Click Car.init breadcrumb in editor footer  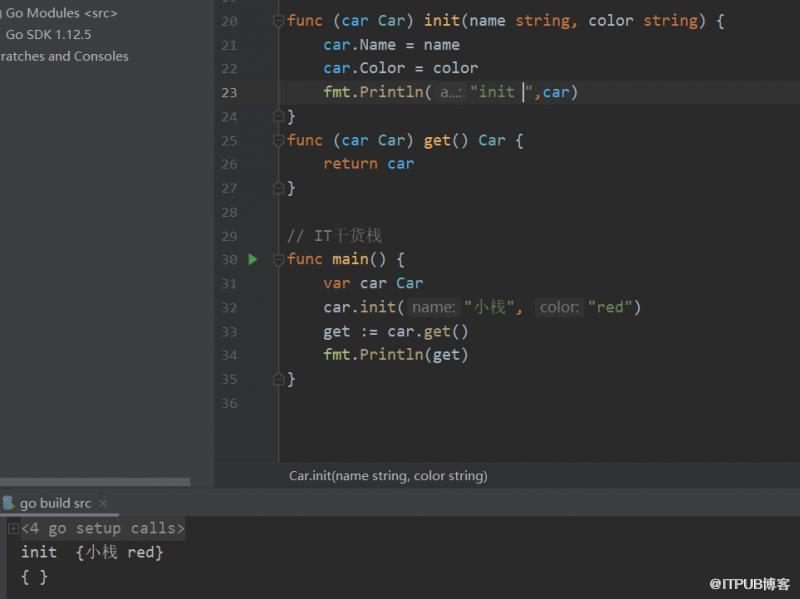[388, 476]
